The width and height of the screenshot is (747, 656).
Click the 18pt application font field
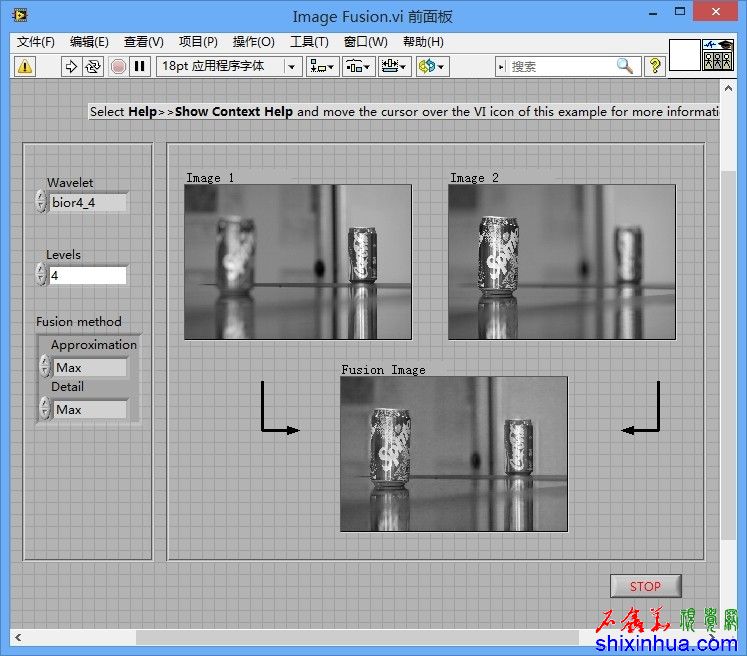(220, 66)
